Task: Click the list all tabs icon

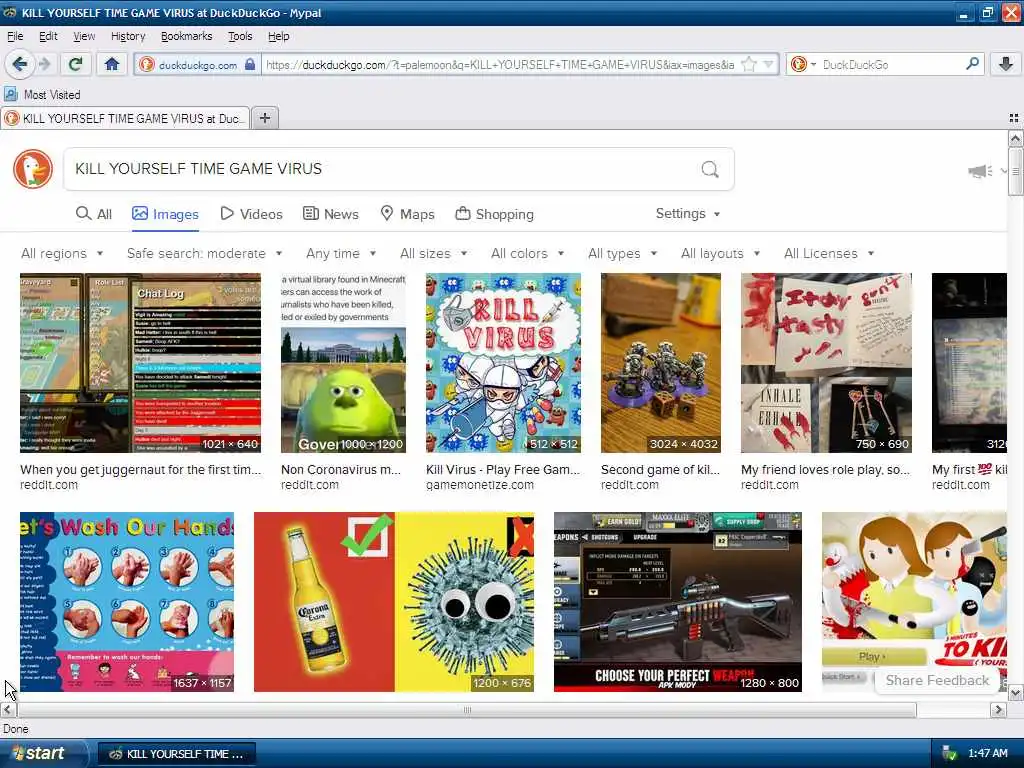Action: [x=1014, y=118]
